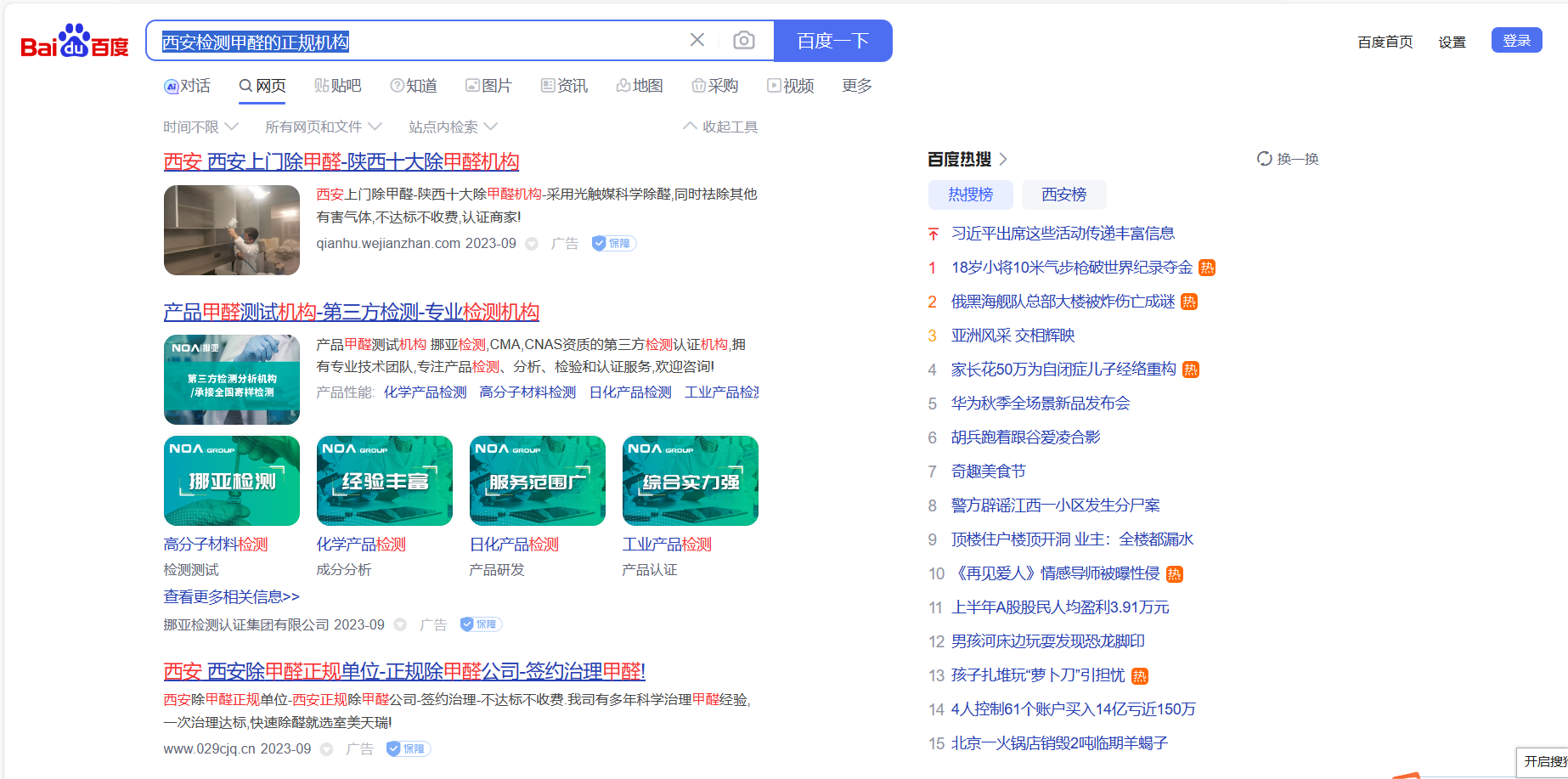Image resolution: width=1568 pixels, height=779 pixels.
Task: Open 18岁小将10米气步枪 hot search
Action: point(1072,268)
